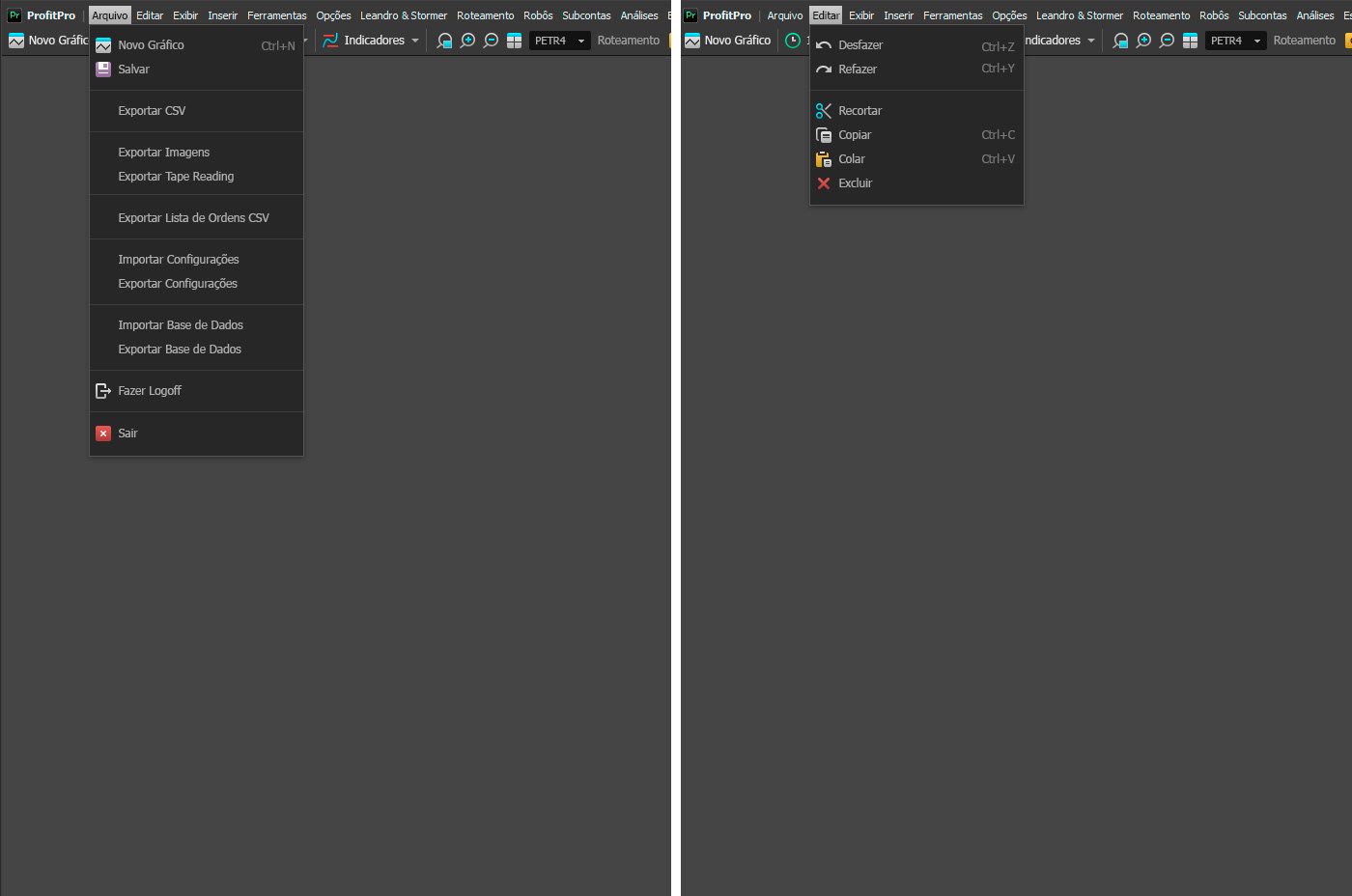Click the ProfitPro logo in the right window
Image resolution: width=1352 pixels, height=896 pixels.
[690, 15]
